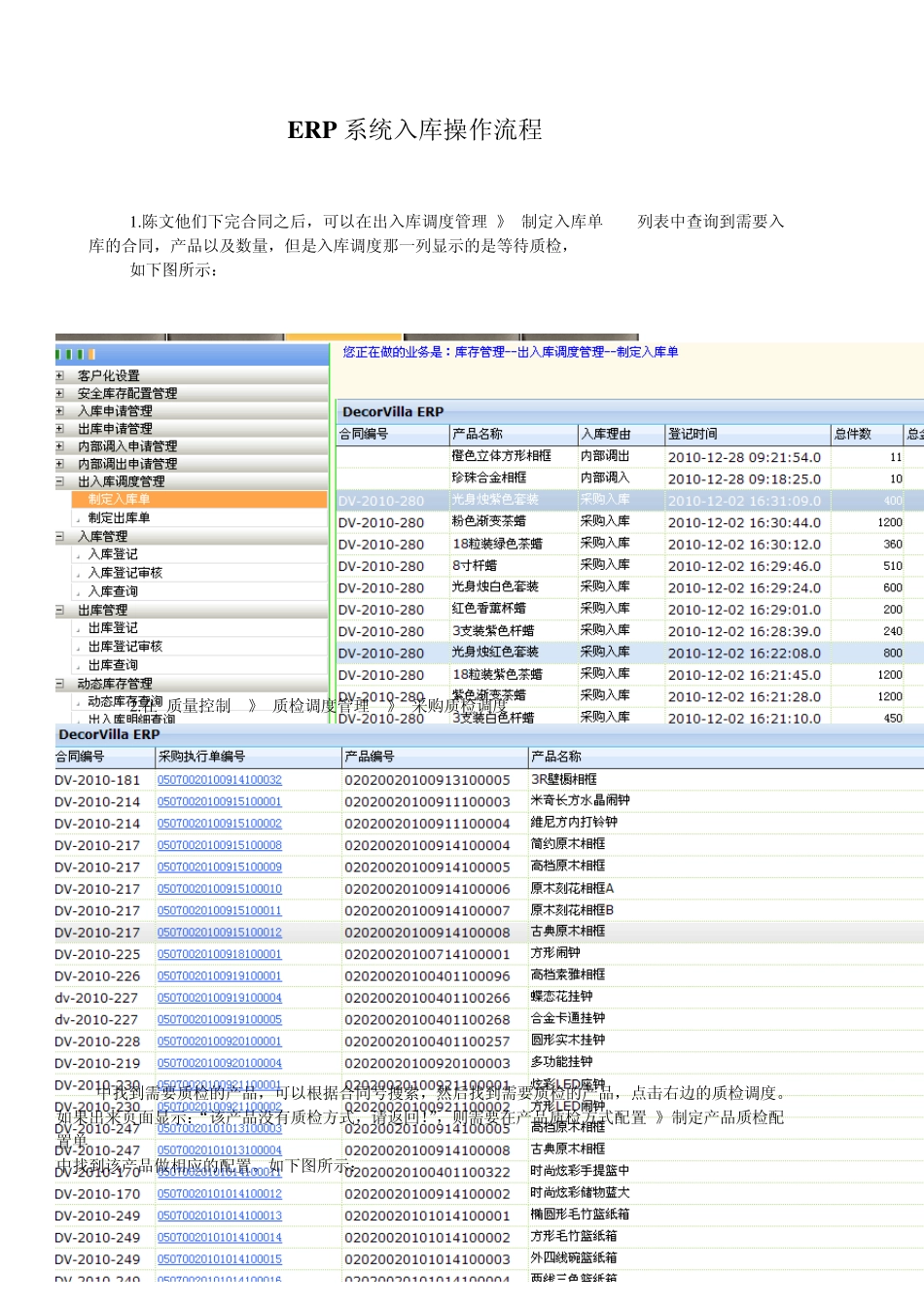The image size is (924, 1307).
Task: Click timestamp 2010-12-28 09:21:54.0
Action: click(744, 457)
